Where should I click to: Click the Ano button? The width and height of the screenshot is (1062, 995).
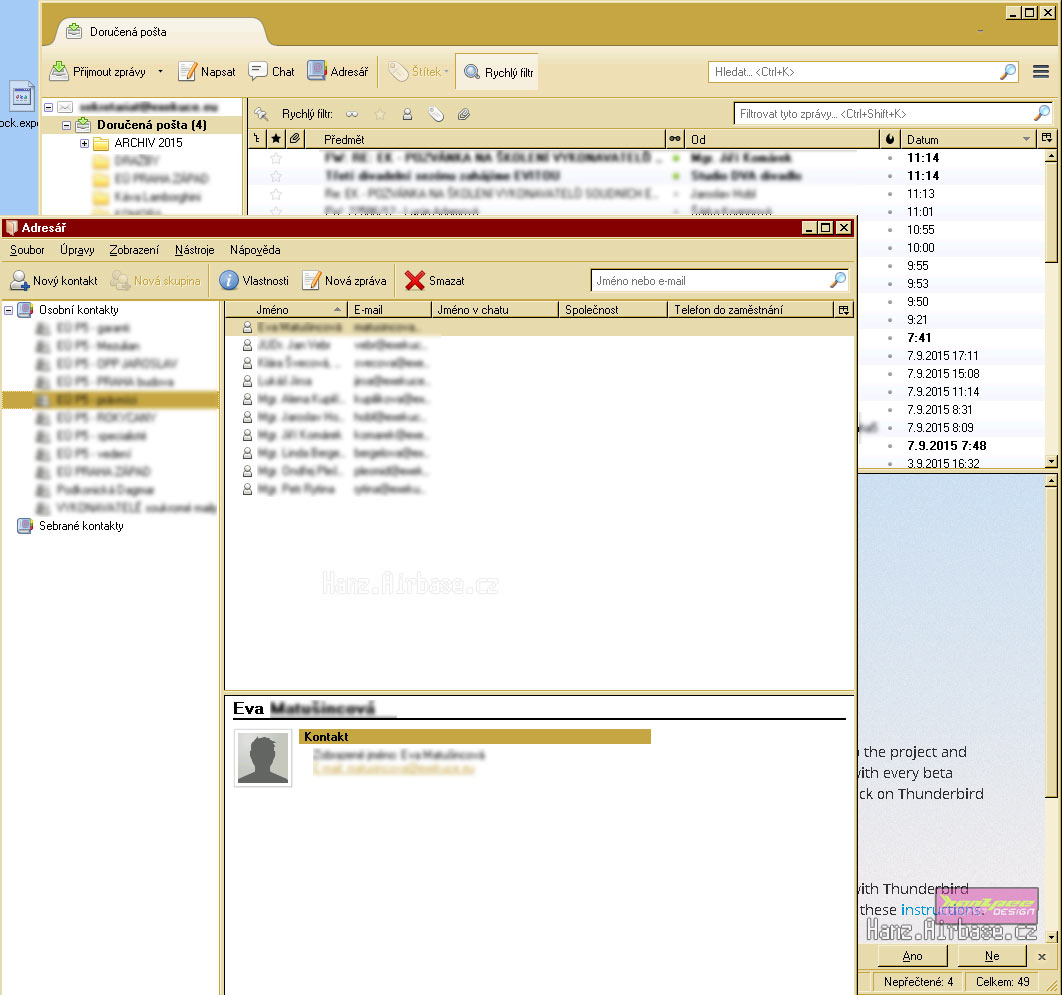pyautogui.click(x=912, y=956)
